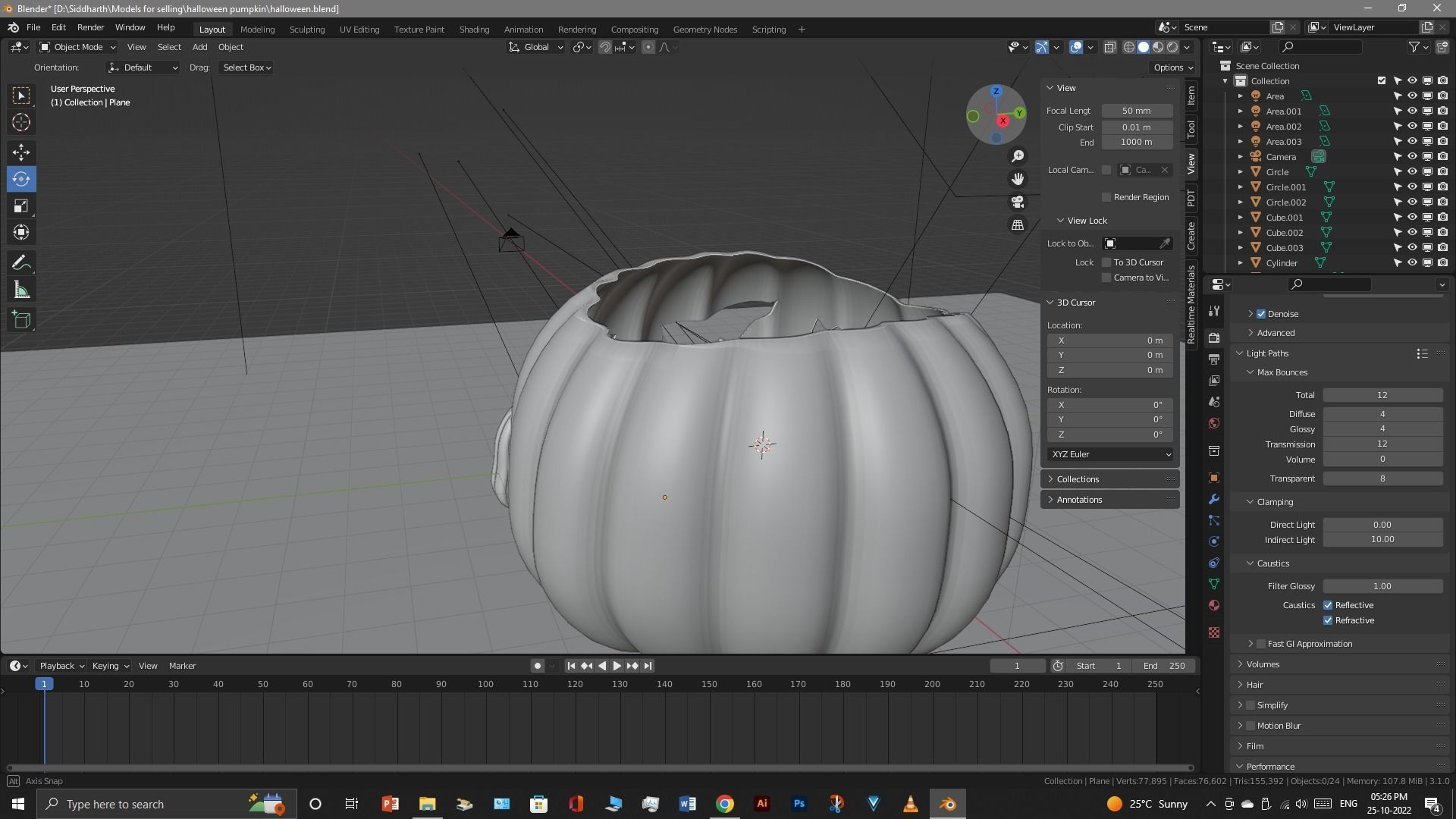Switch to rendered viewport shading

pyautogui.click(x=1172, y=47)
